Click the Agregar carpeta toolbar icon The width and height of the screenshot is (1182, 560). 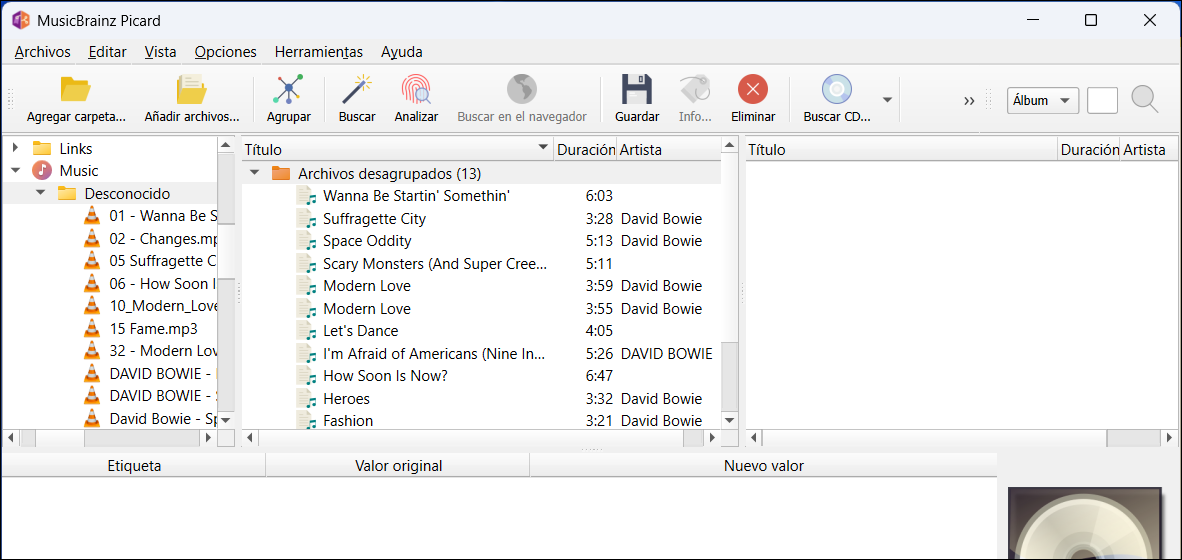coord(75,90)
